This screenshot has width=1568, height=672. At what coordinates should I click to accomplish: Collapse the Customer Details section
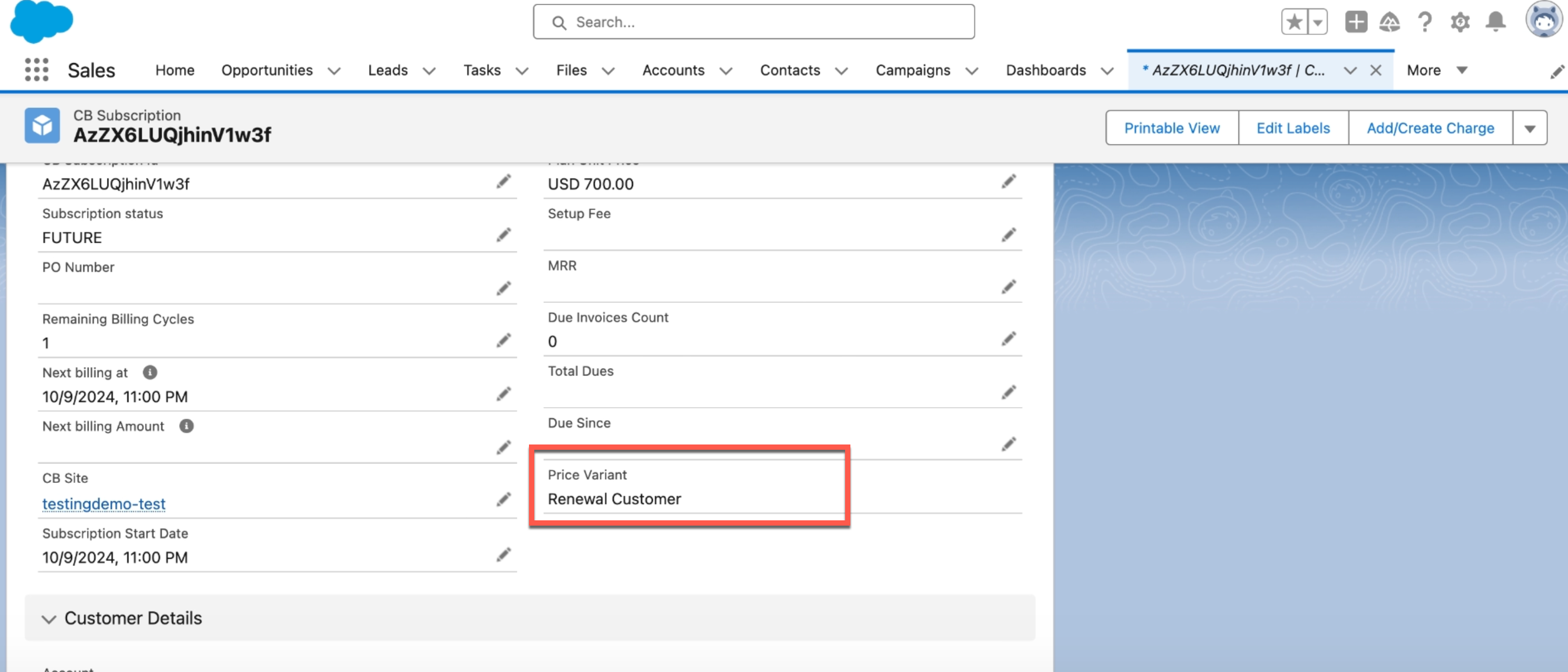coord(48,618)
